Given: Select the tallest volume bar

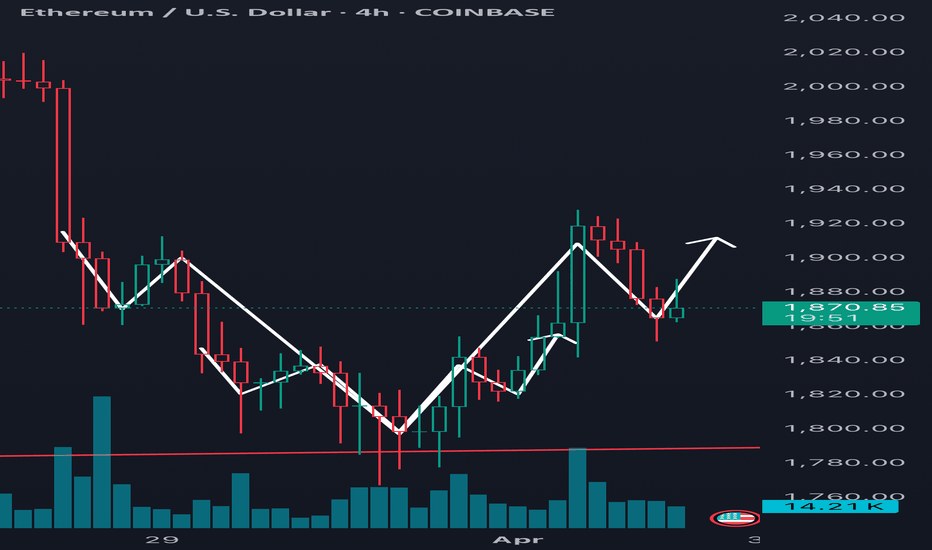Looking at the screenshot, I should (102, 462).
